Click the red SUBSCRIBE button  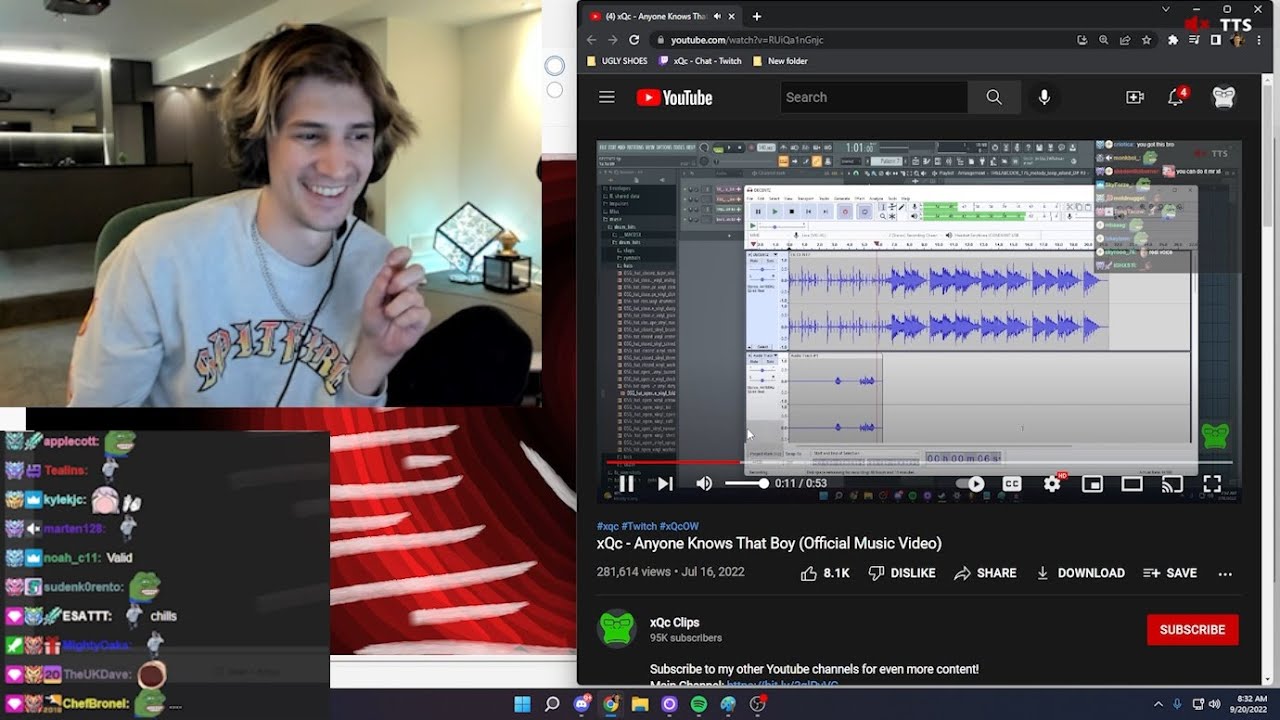(1192, 630)
